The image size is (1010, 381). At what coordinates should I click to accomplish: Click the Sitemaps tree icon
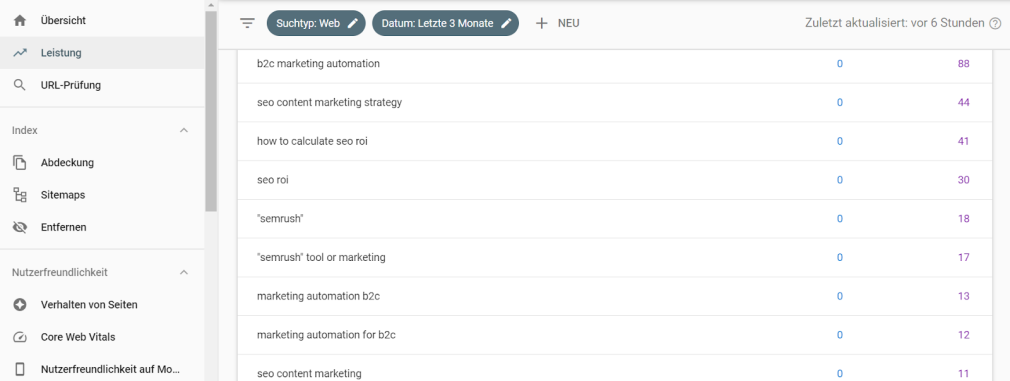click(20, 195)
